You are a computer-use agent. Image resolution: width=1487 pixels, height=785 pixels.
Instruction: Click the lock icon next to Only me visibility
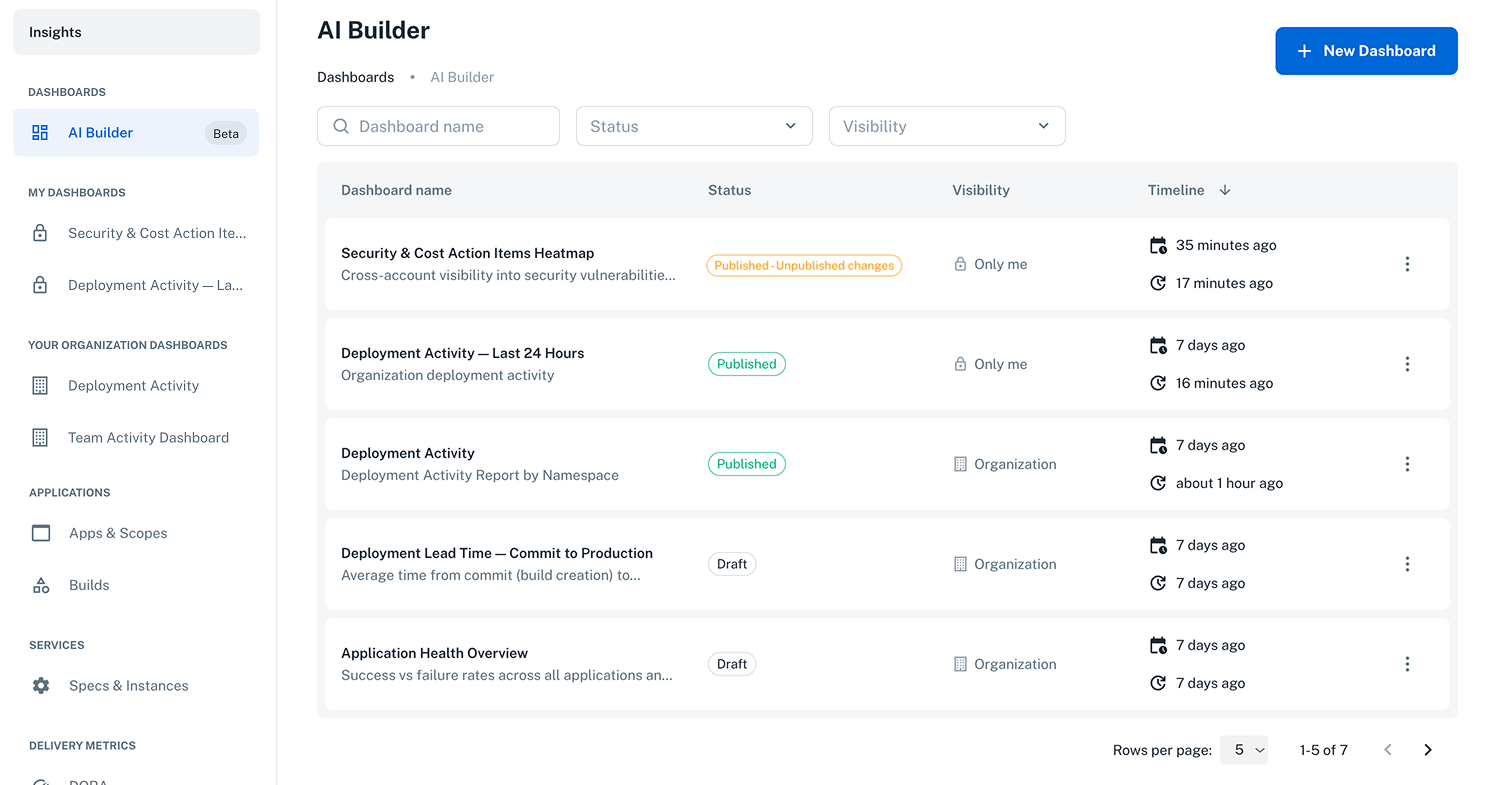[960, 263]
